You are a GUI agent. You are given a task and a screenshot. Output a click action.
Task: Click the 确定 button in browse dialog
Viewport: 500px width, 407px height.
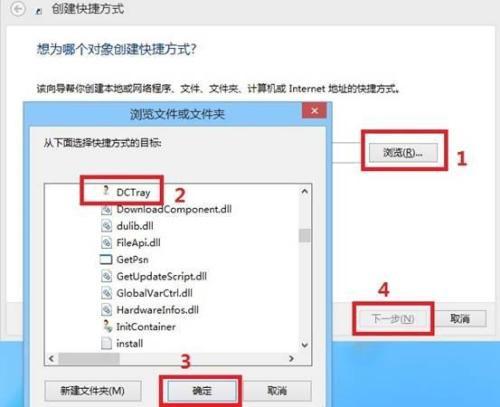[202, 390]
